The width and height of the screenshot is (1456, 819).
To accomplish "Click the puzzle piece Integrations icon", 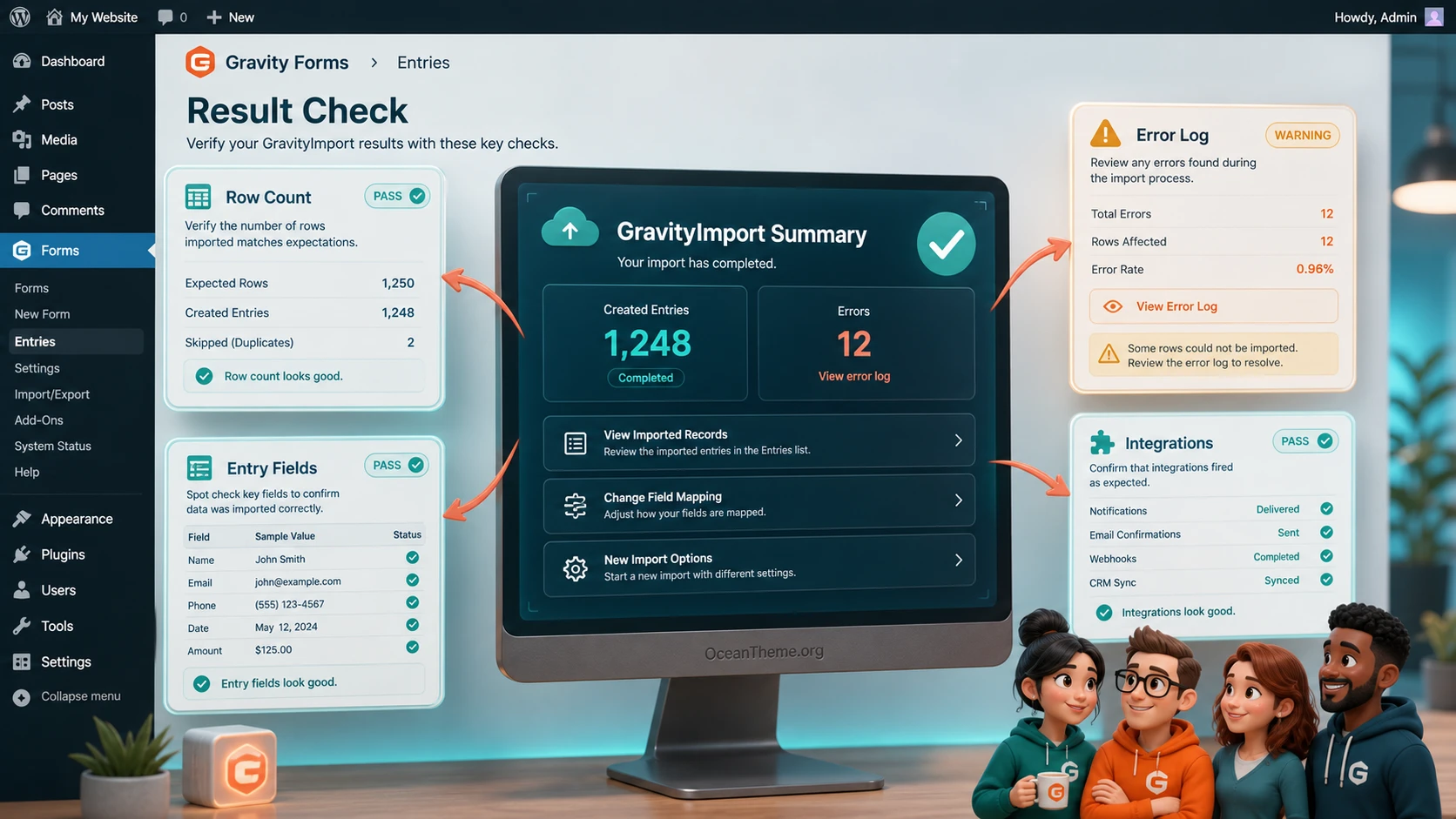I will [1102, 442].
